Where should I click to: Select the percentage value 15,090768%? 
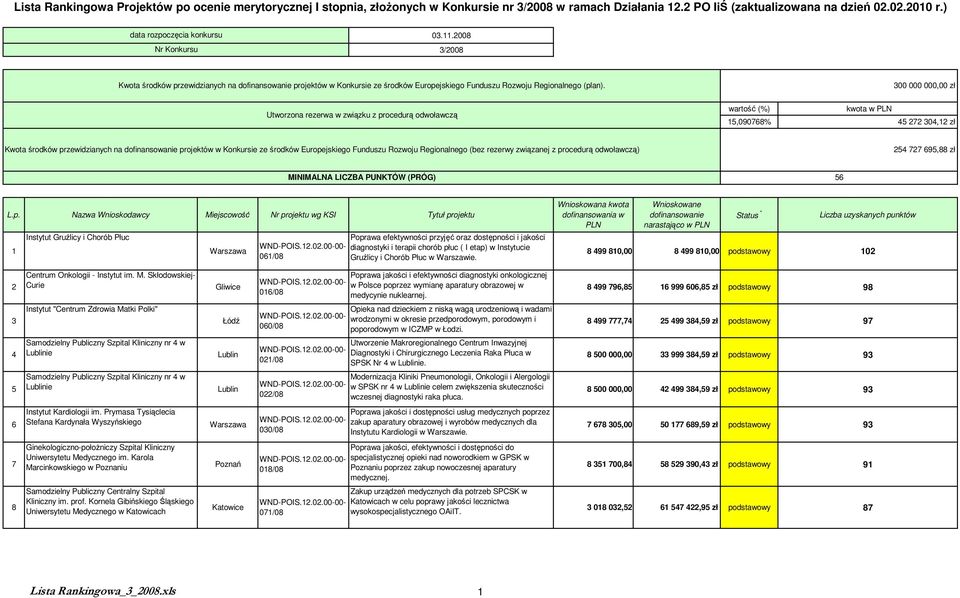pos(749,122)
